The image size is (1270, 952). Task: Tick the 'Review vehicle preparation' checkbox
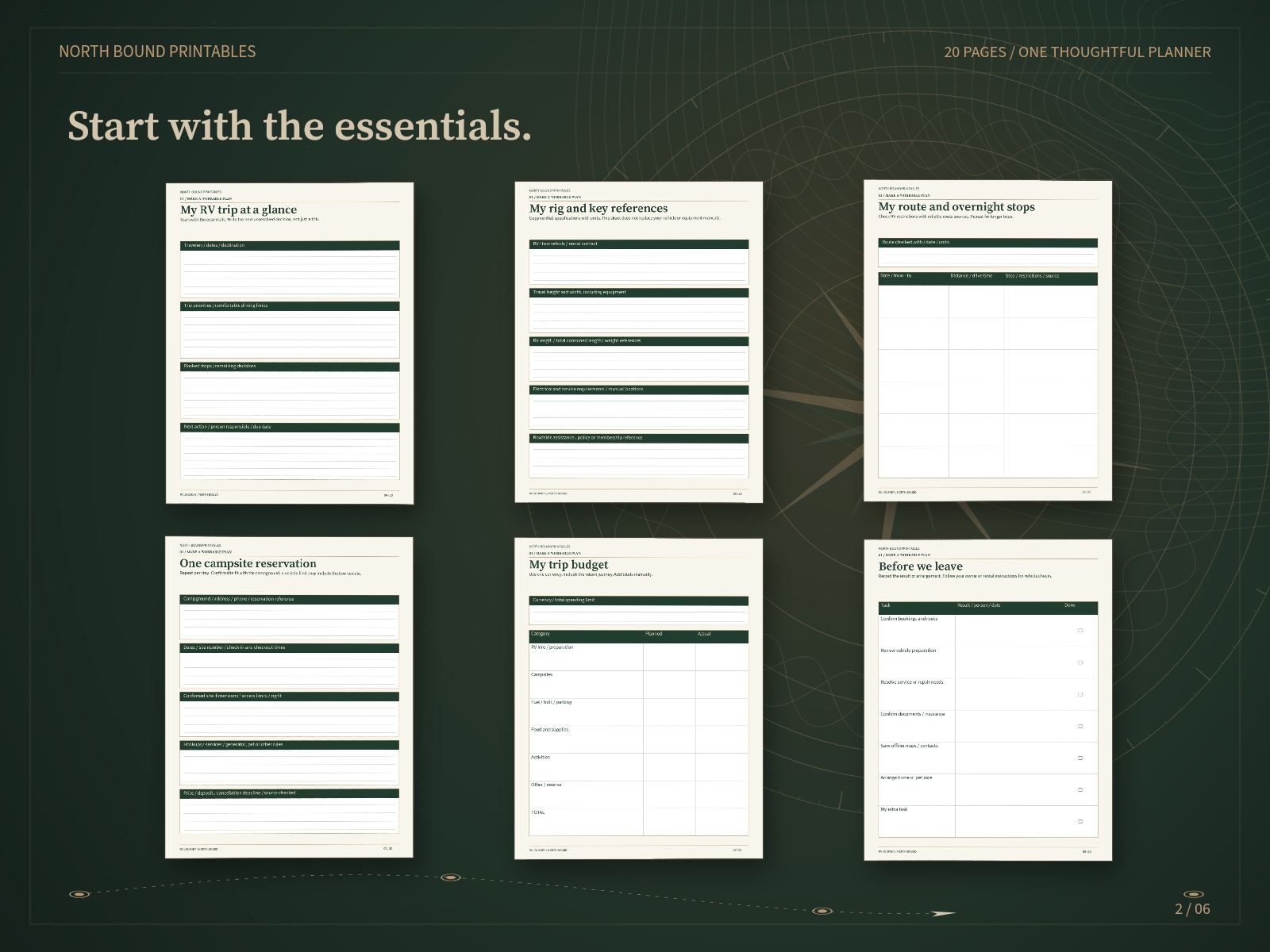1079,662
